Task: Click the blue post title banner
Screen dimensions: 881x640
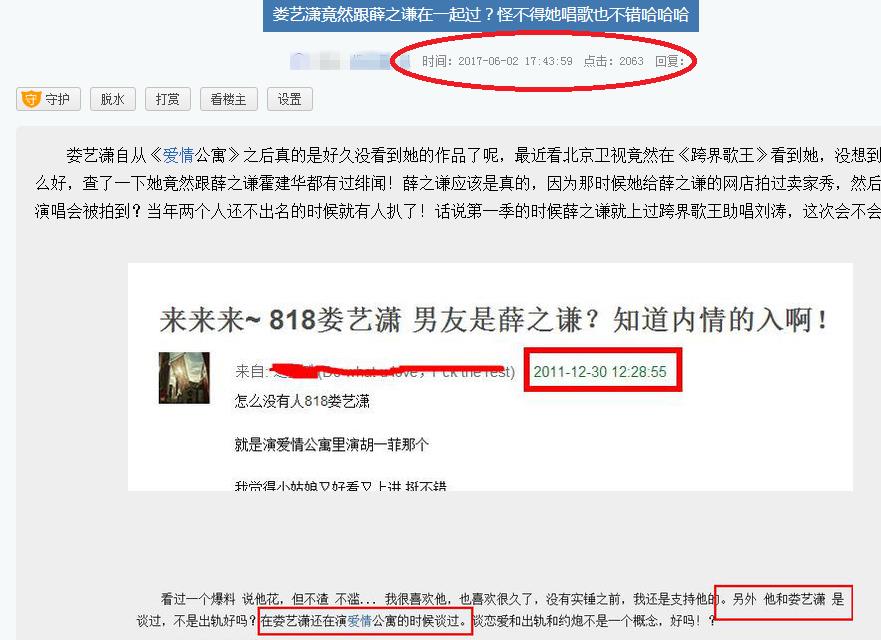Action: [x=480, y=14]
